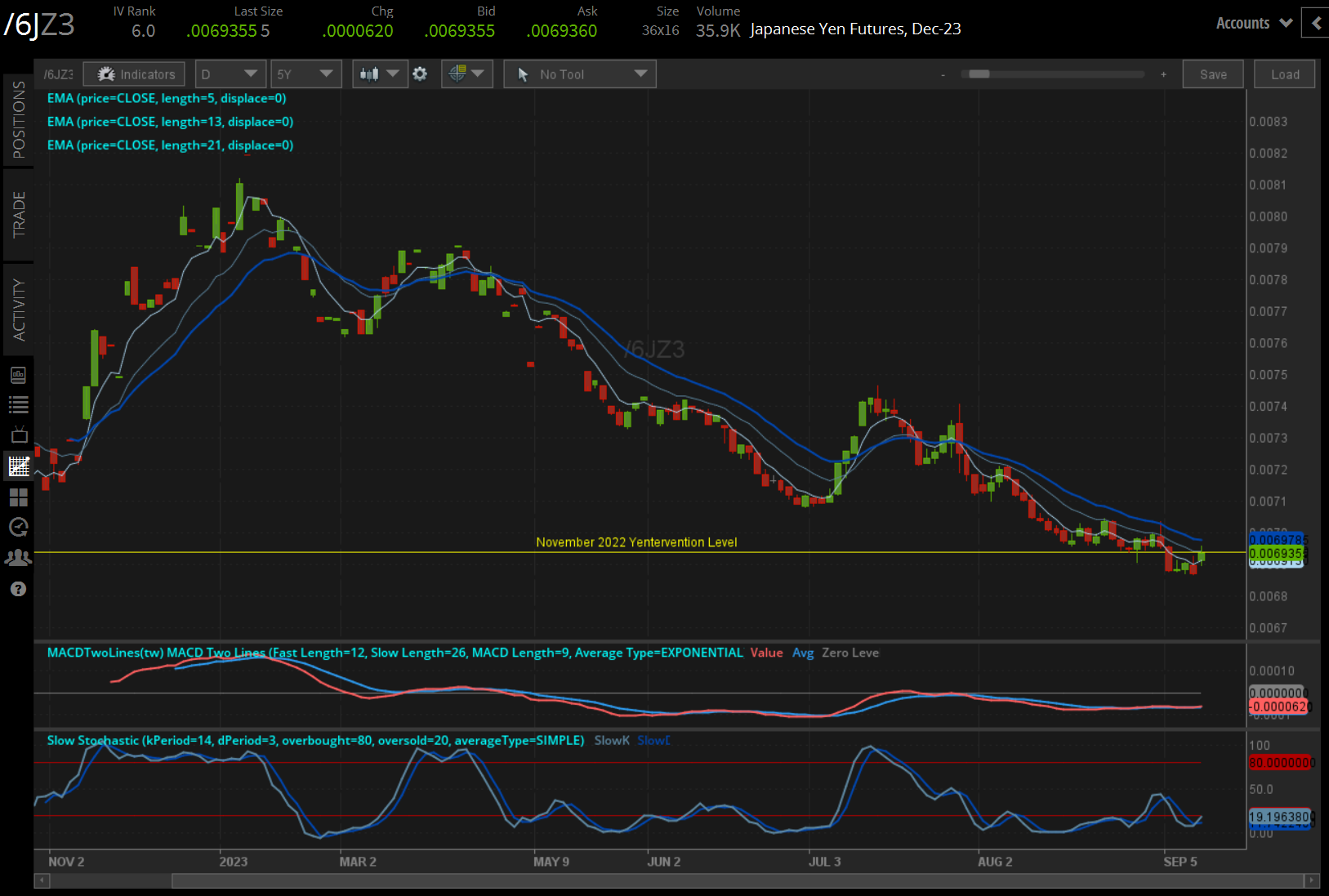Collapse the side panel with the left chevron

[x=1315, y=23]
